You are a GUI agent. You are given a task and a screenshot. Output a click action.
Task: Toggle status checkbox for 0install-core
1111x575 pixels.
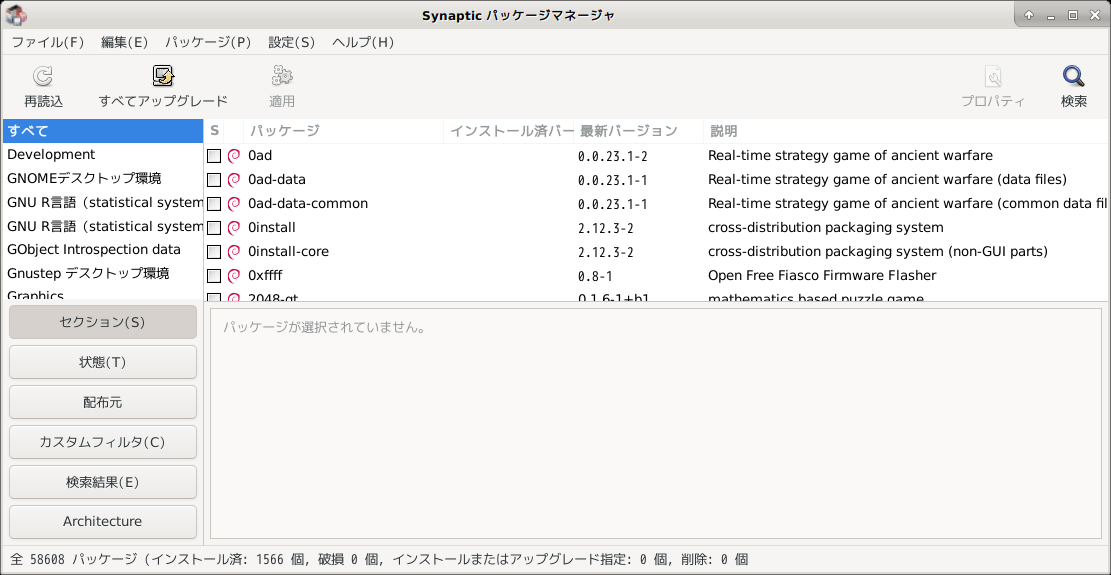click(x=214, y=251)
